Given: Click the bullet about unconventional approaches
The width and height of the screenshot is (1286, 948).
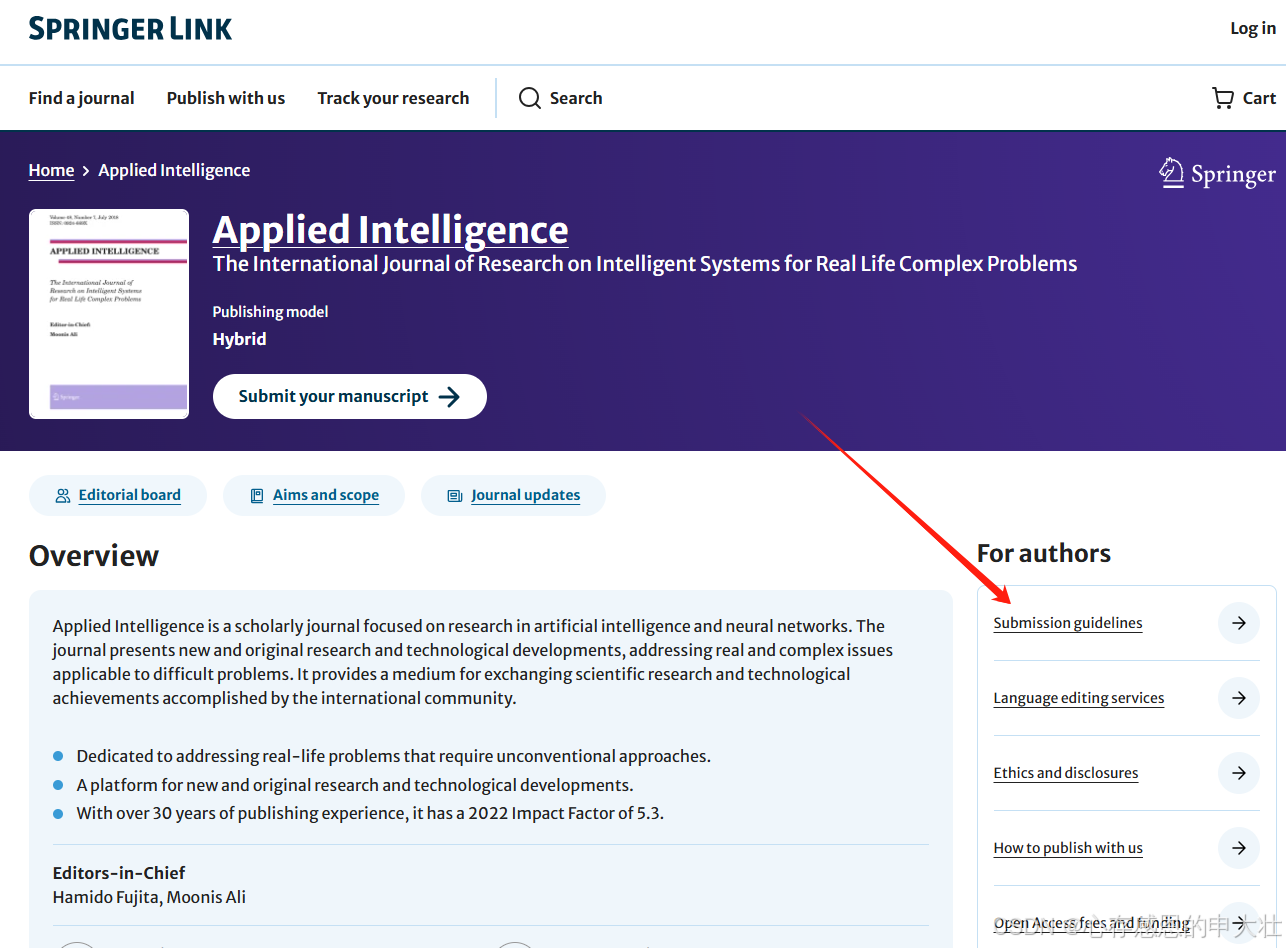Looking at the screenshot, I should click(394, 756).
